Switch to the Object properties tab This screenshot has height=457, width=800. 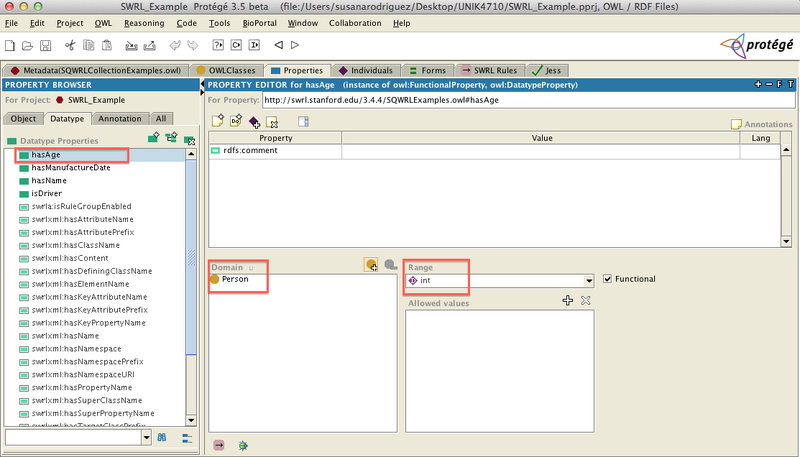23,118
